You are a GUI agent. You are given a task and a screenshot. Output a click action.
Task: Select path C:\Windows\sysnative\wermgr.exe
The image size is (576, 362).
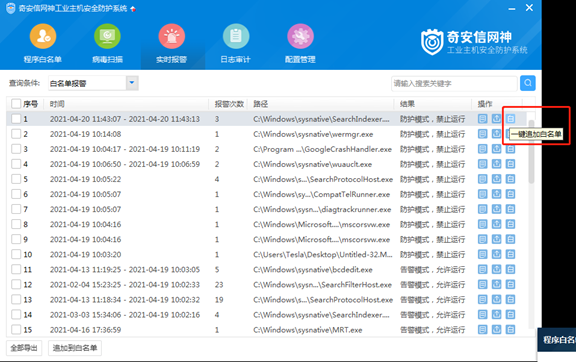313,134
